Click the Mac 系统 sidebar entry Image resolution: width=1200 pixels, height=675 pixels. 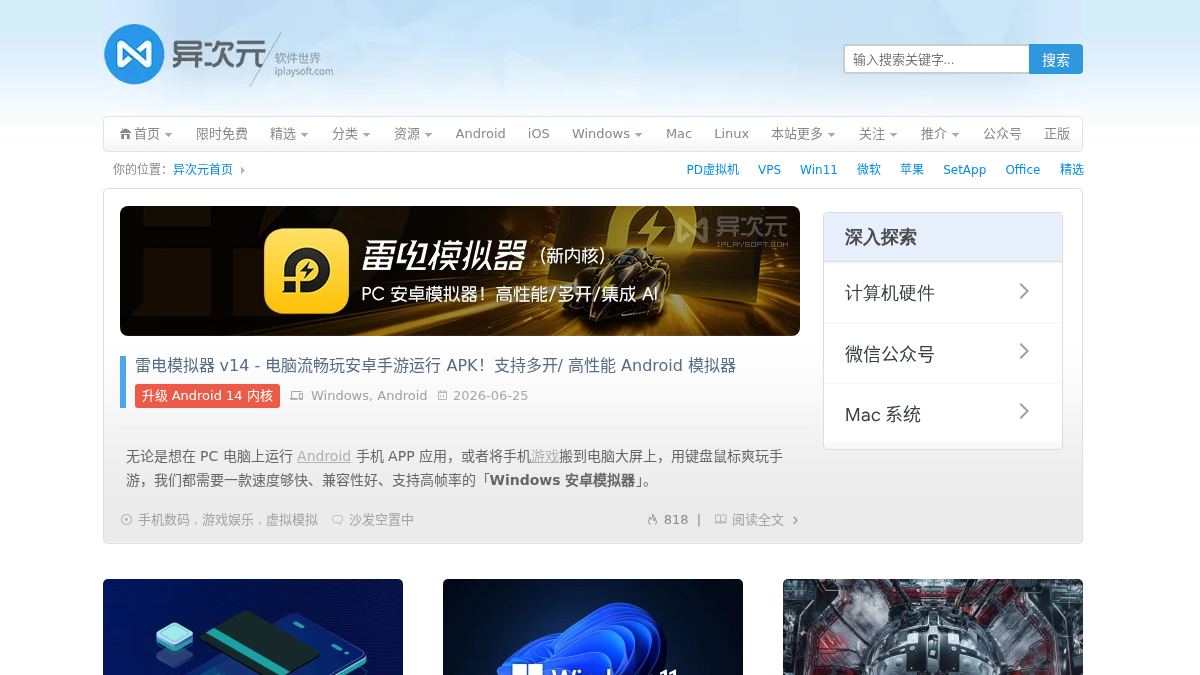943,414
